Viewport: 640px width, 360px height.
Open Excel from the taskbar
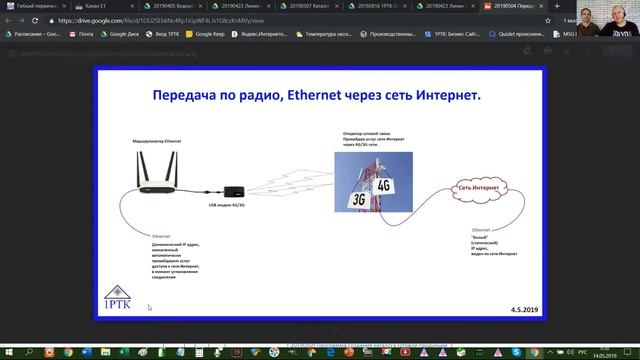(124, 352)
